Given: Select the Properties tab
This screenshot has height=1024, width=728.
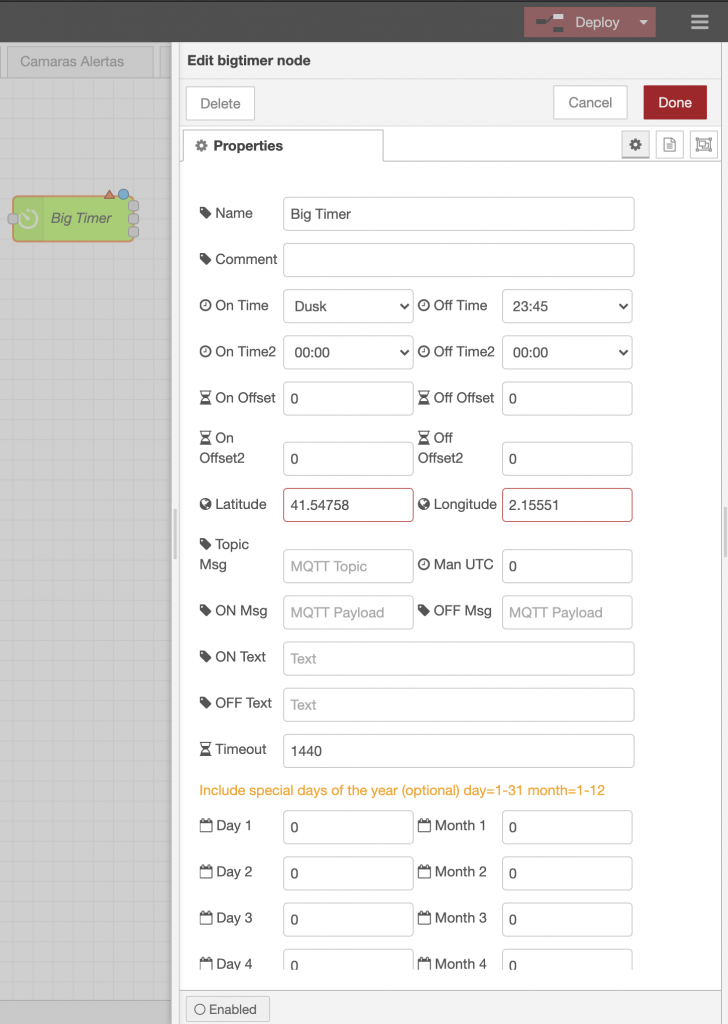Looking at the screenshot, I should pos(283,146).
